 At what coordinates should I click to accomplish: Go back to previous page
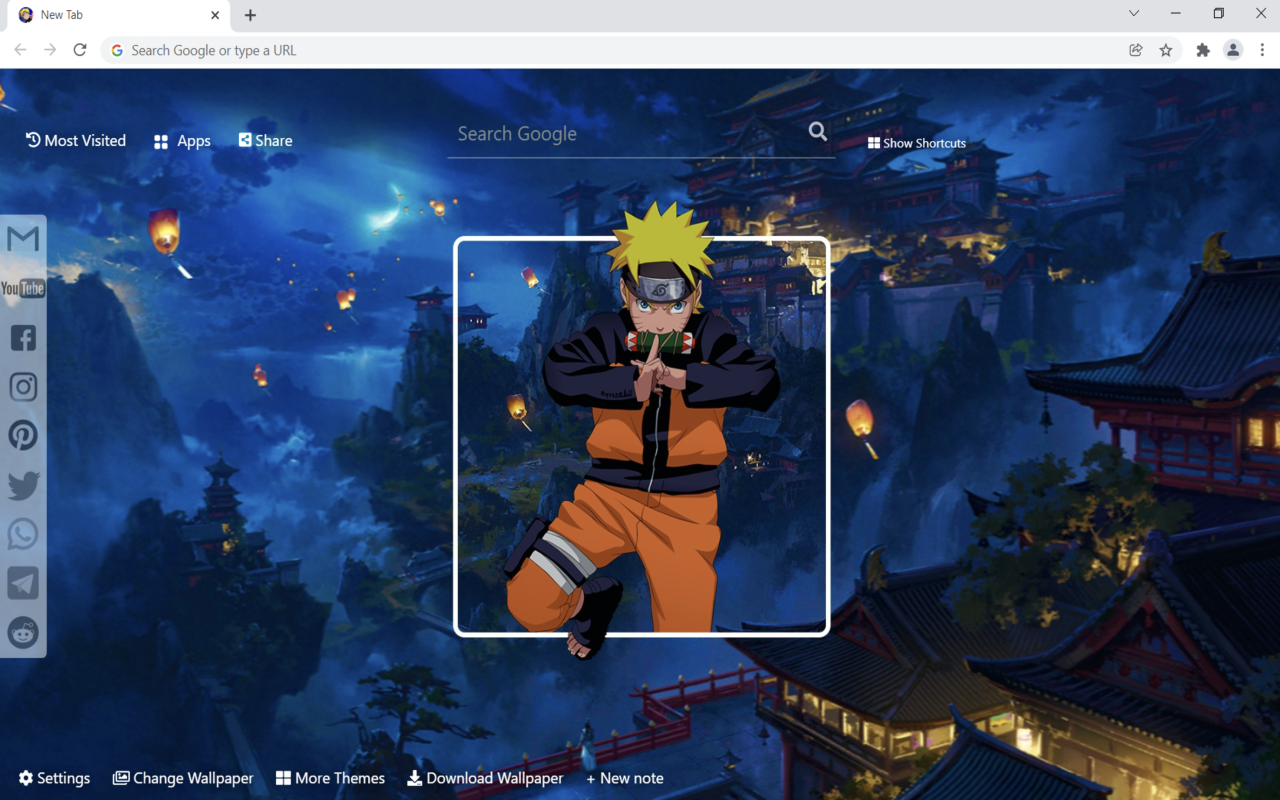[x=20, y=50]
